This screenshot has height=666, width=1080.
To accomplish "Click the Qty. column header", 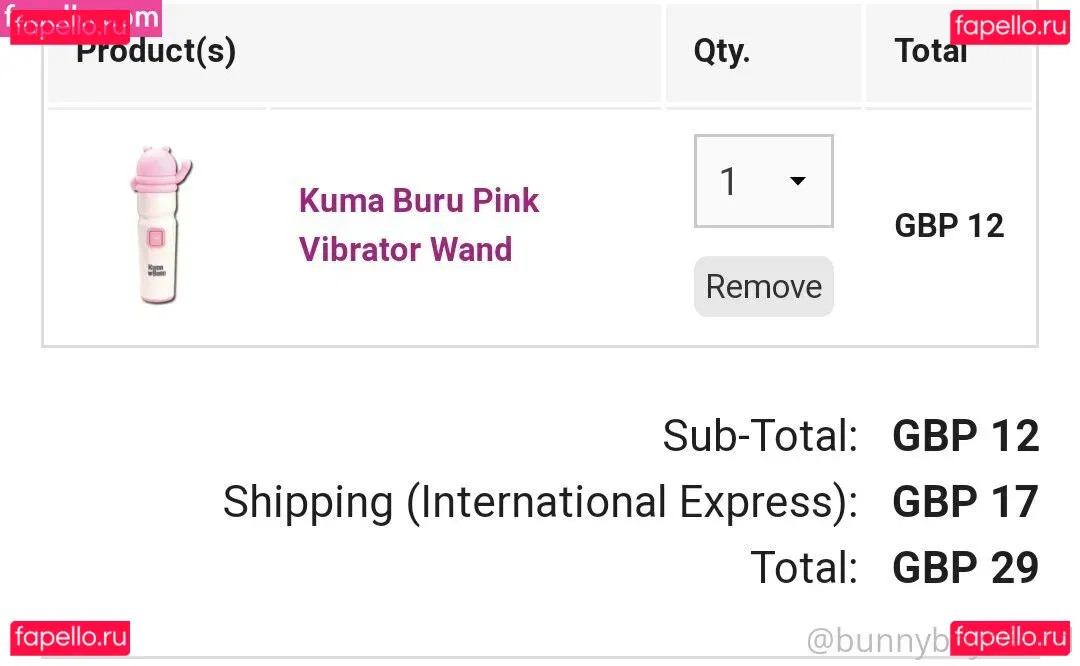I will pos(721,52).
